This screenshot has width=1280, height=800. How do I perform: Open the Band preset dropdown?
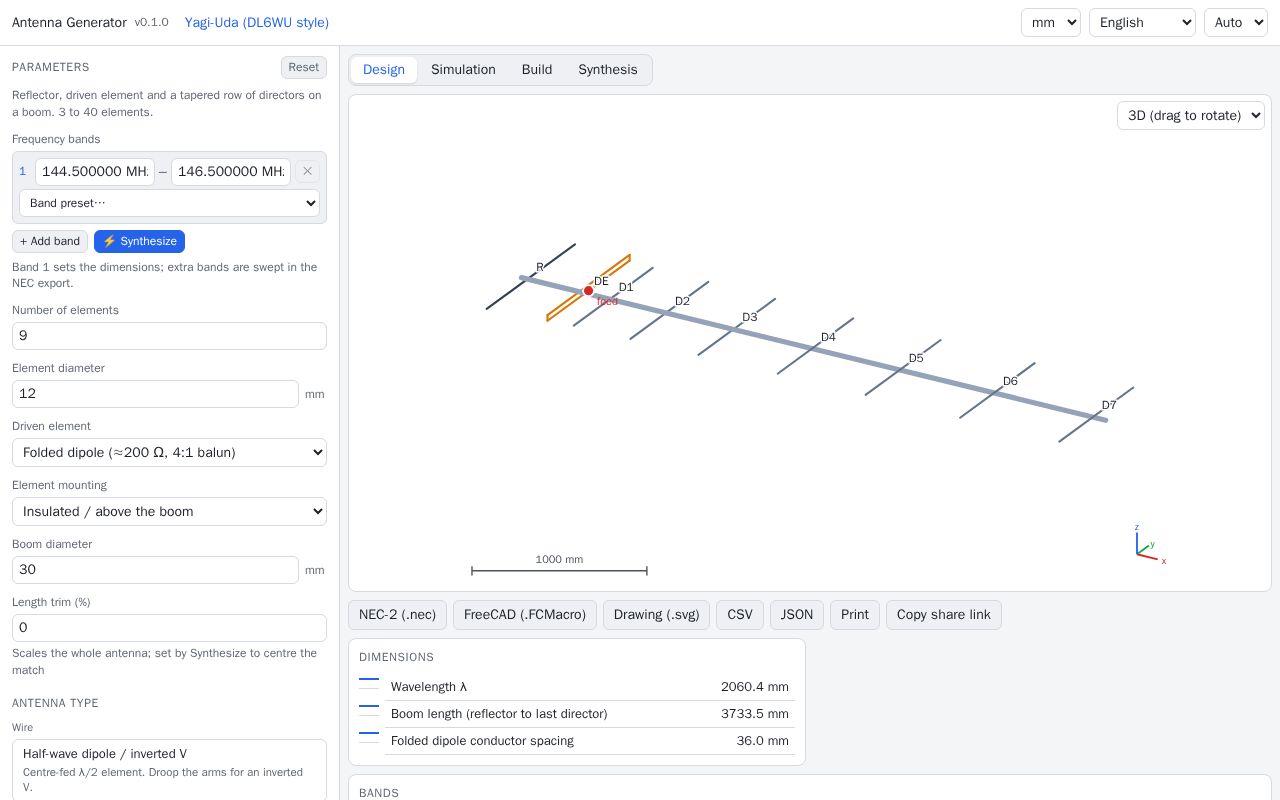click(x=169, y=203)
